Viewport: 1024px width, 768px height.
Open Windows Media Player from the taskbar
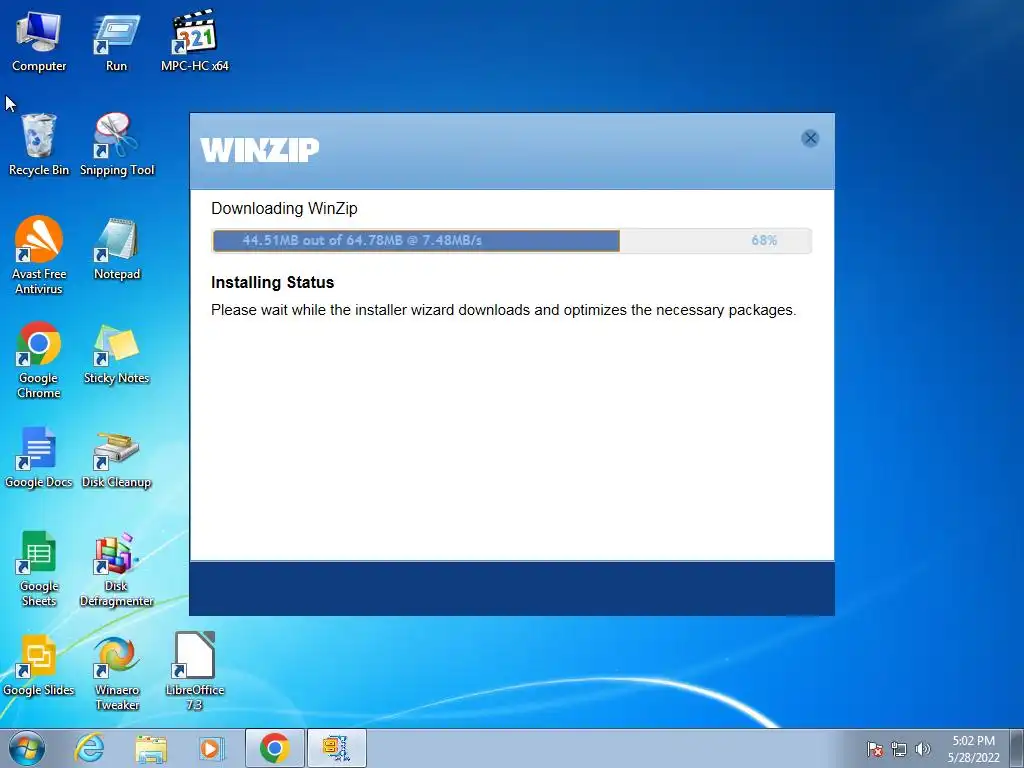click(x=212, y=748)
